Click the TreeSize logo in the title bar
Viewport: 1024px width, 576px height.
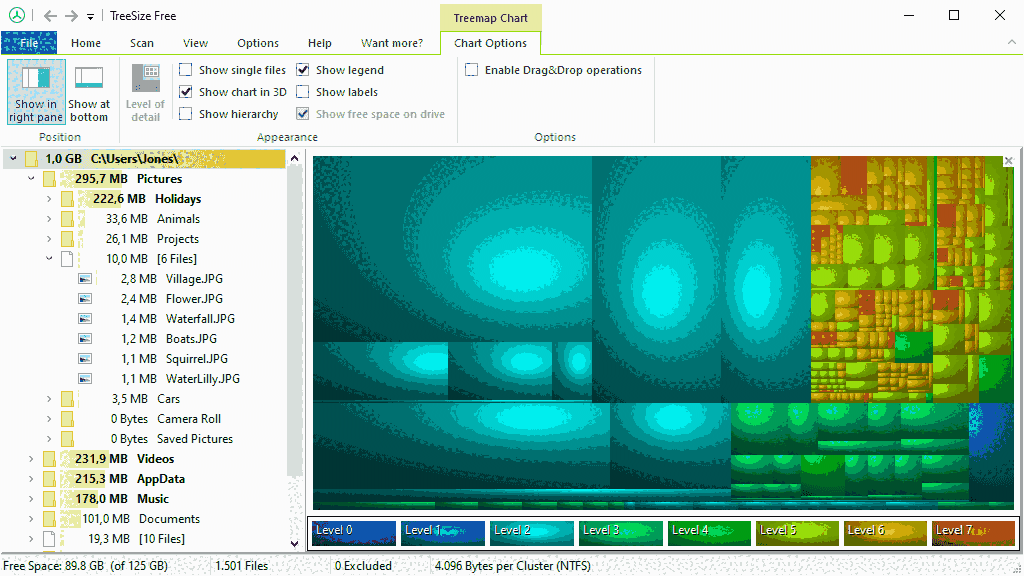16,15
